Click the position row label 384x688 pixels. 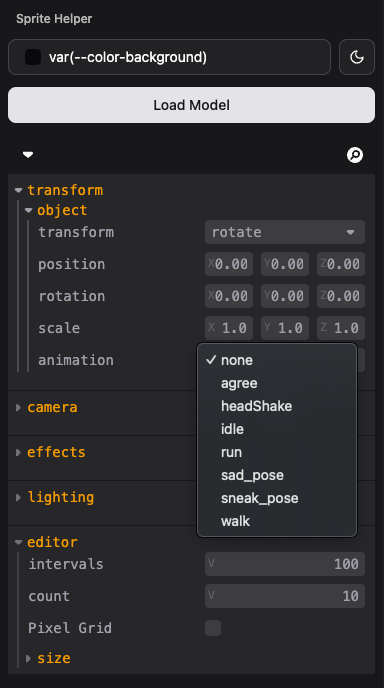point(72,264)
